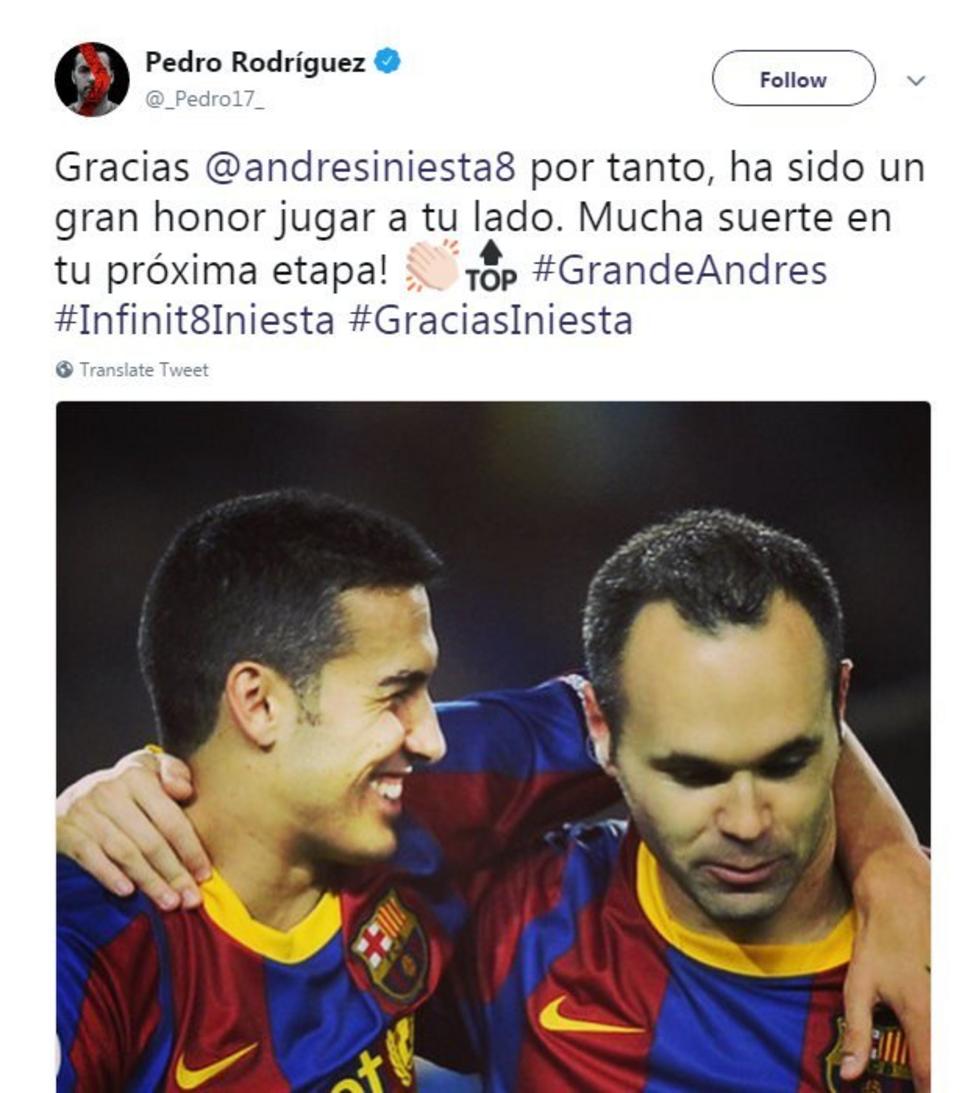Click the TOP arrow emoji
976x1093 pixels.
[x=491, y=266]
